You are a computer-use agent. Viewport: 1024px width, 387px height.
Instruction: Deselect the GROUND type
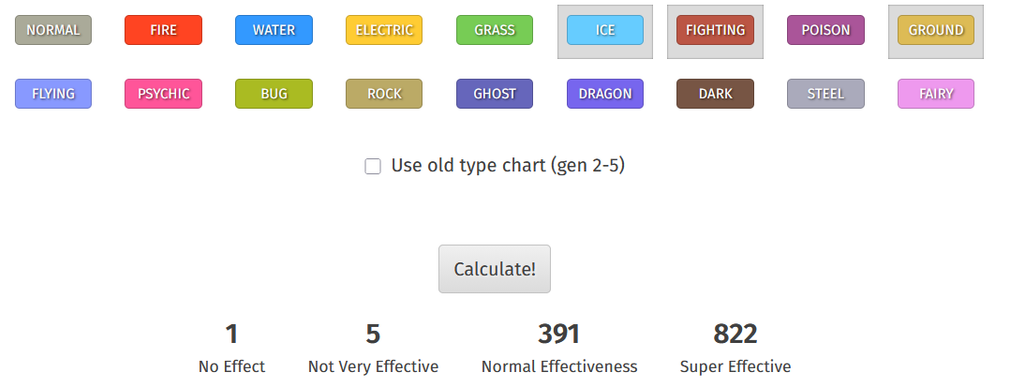click(936, 30)
